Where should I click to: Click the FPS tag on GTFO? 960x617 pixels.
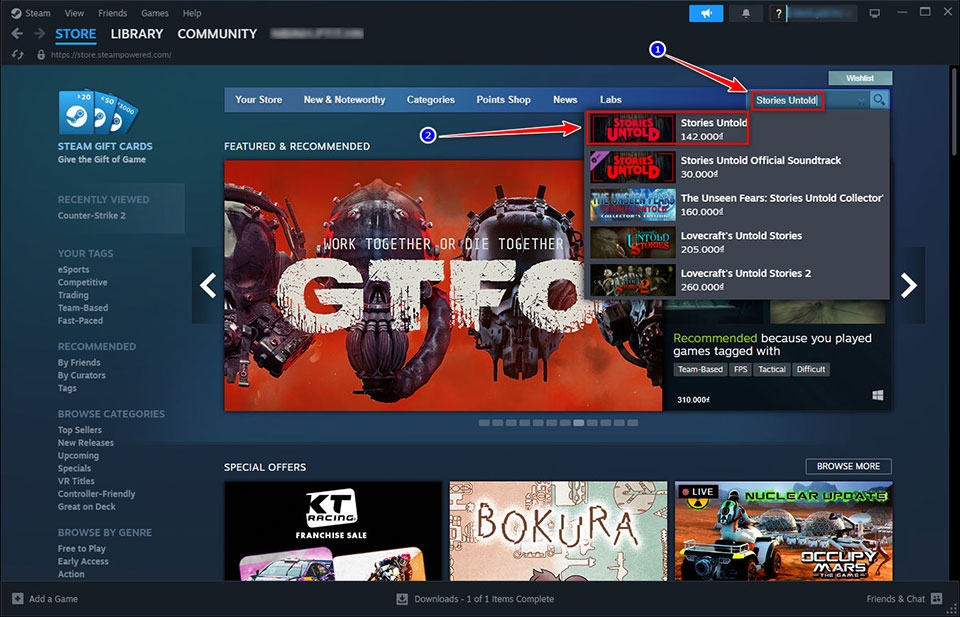741,369
